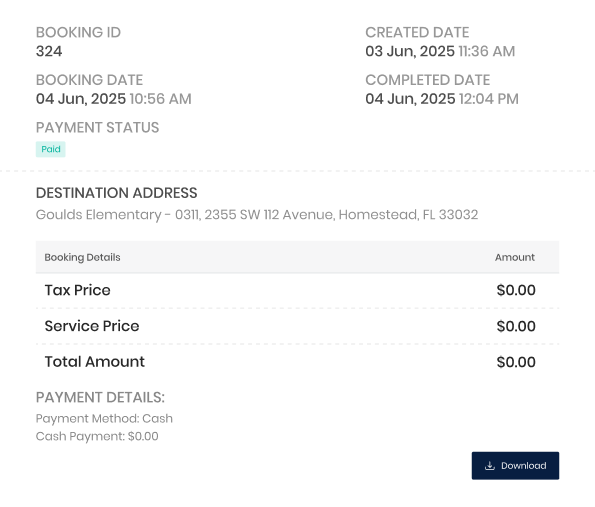The width and height of the screenshot is (595, 507).
Task: Click the DESTINATION ADDRESS heading
Action: point(116,193)
